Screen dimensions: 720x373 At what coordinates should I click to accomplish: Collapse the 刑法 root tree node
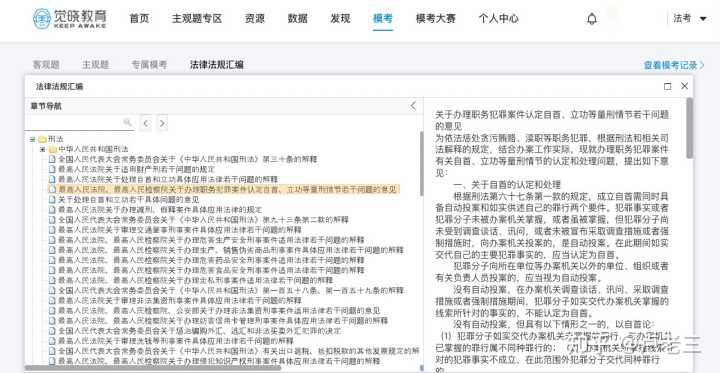coord(32,139)
